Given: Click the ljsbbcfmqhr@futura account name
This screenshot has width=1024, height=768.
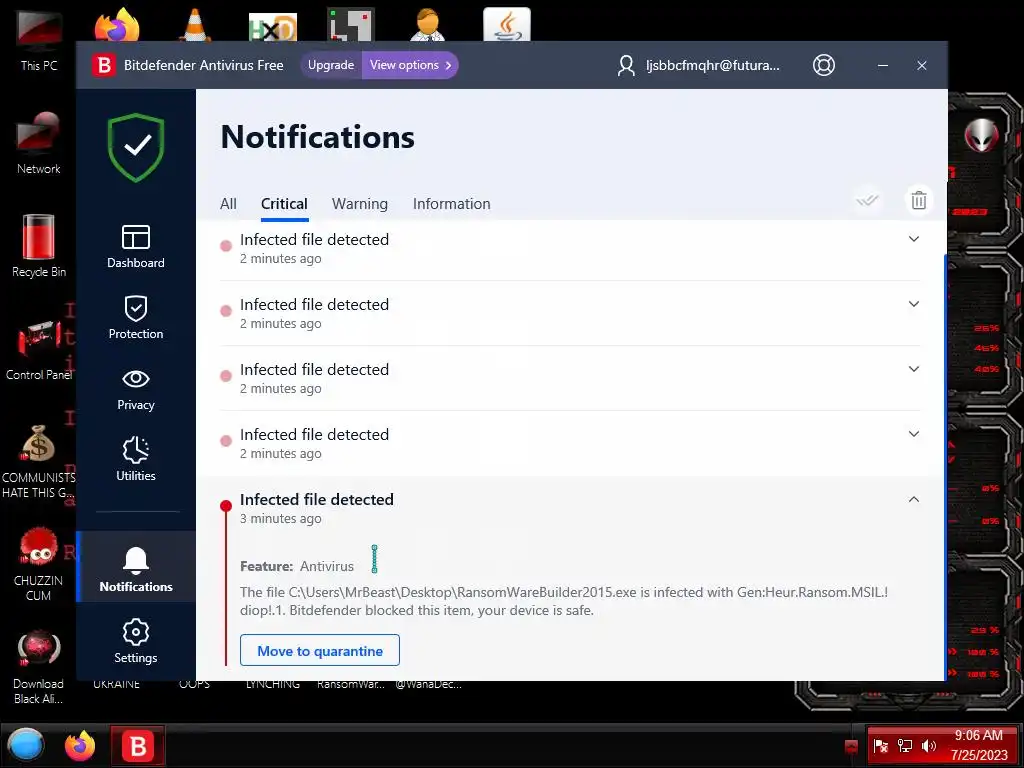Looking at the screenshot, I should click(x=712, y=65).
